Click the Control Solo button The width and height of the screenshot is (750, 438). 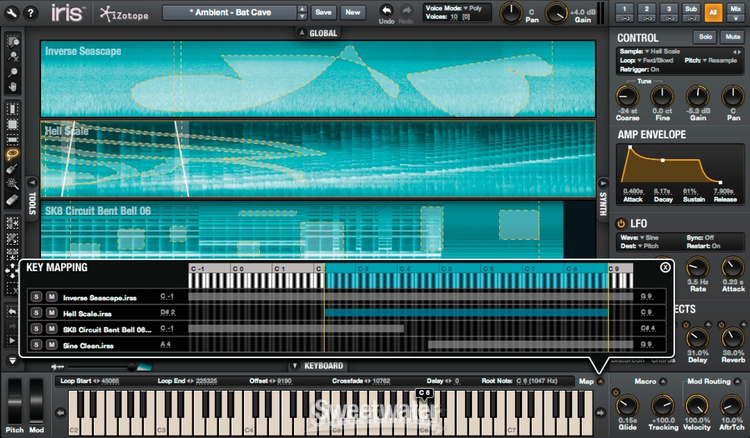(706, 37)
